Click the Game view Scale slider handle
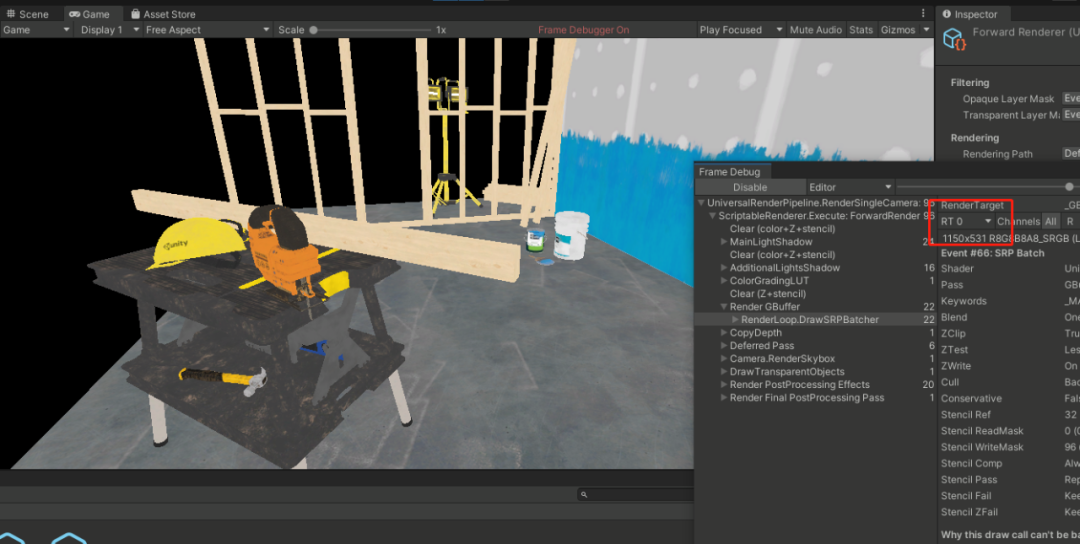1080x544 pixels. tap(313, 30)
